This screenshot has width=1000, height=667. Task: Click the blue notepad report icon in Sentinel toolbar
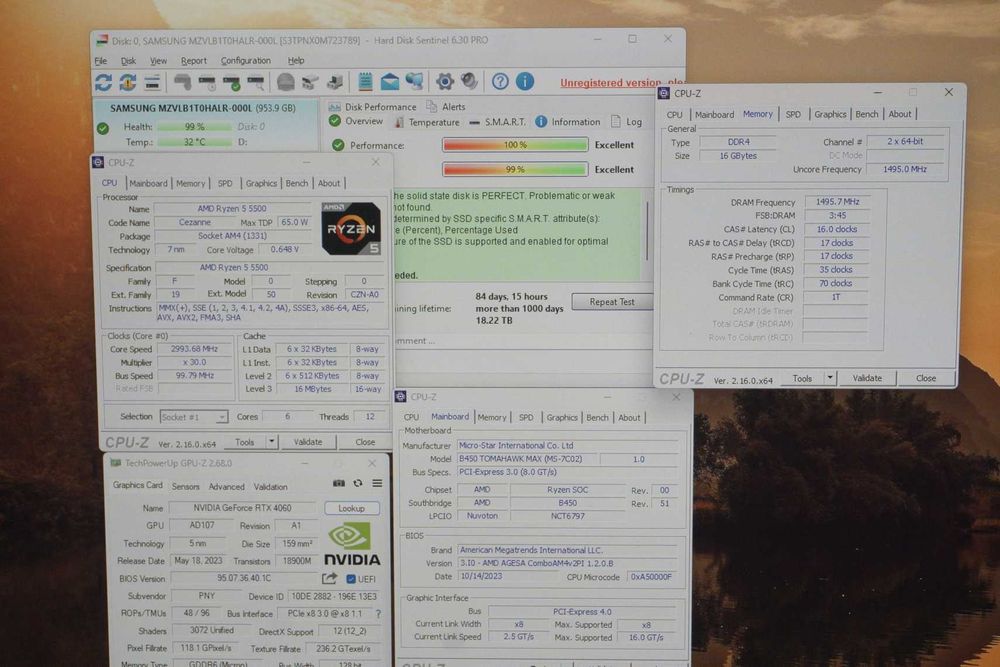click(365, 82)
